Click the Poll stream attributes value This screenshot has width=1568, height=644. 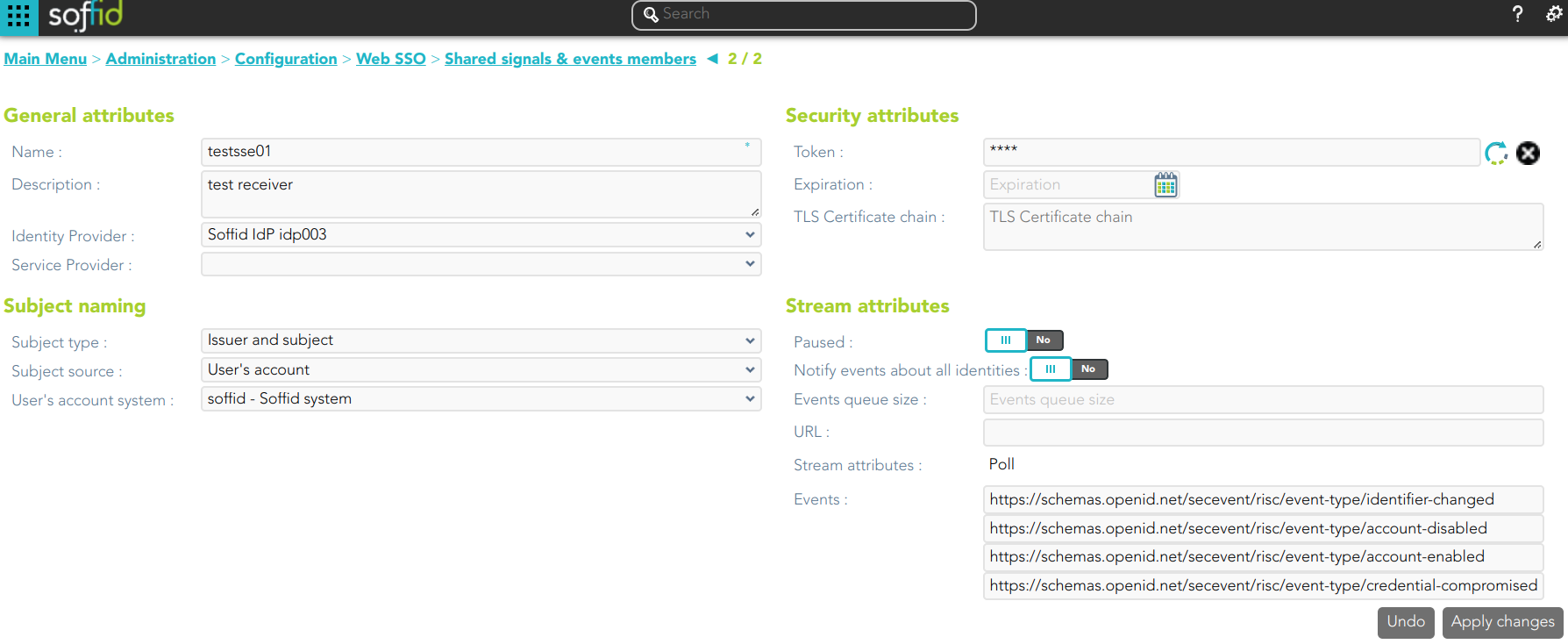1001,464
